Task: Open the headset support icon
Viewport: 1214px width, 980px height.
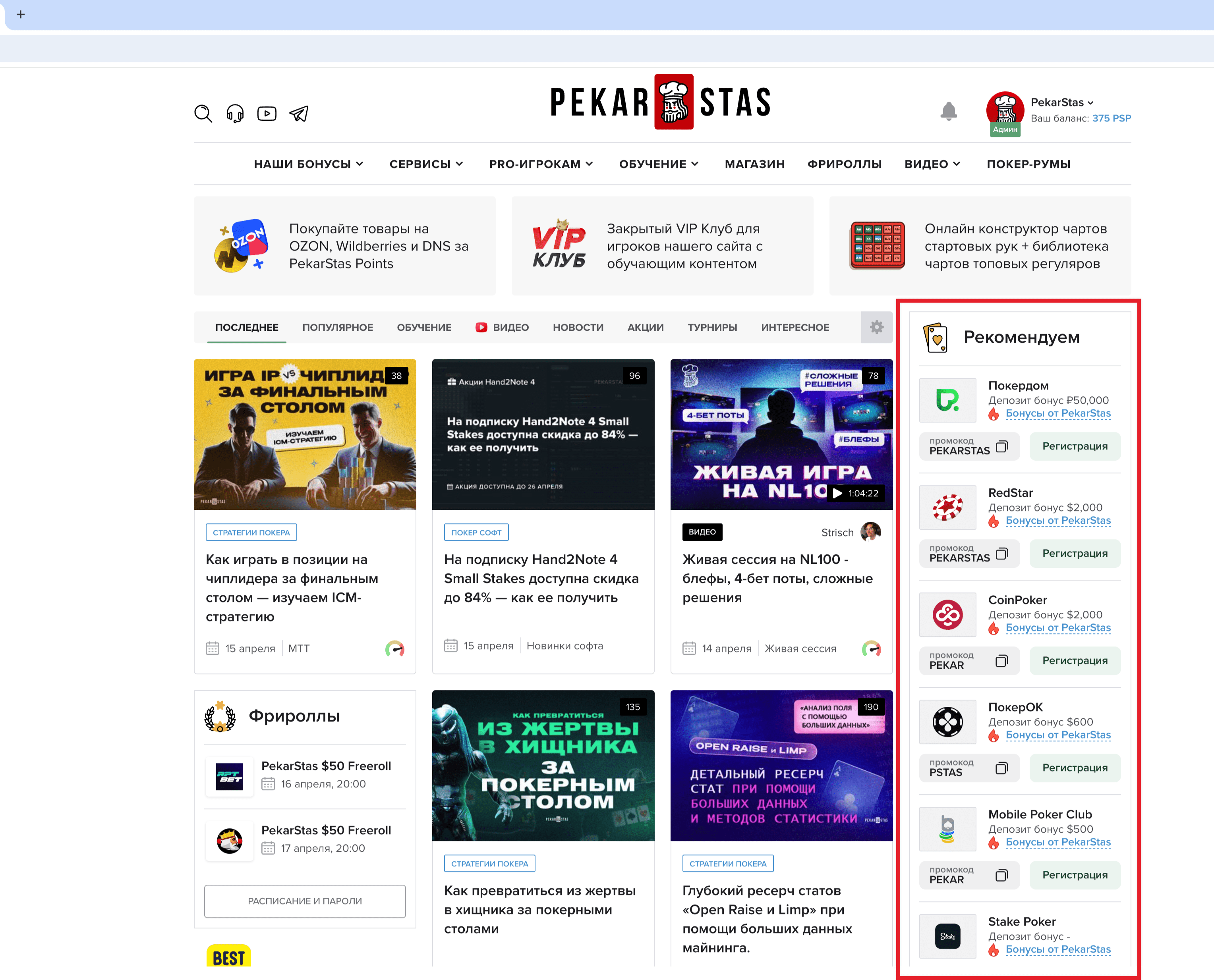Action: point(235,114)
